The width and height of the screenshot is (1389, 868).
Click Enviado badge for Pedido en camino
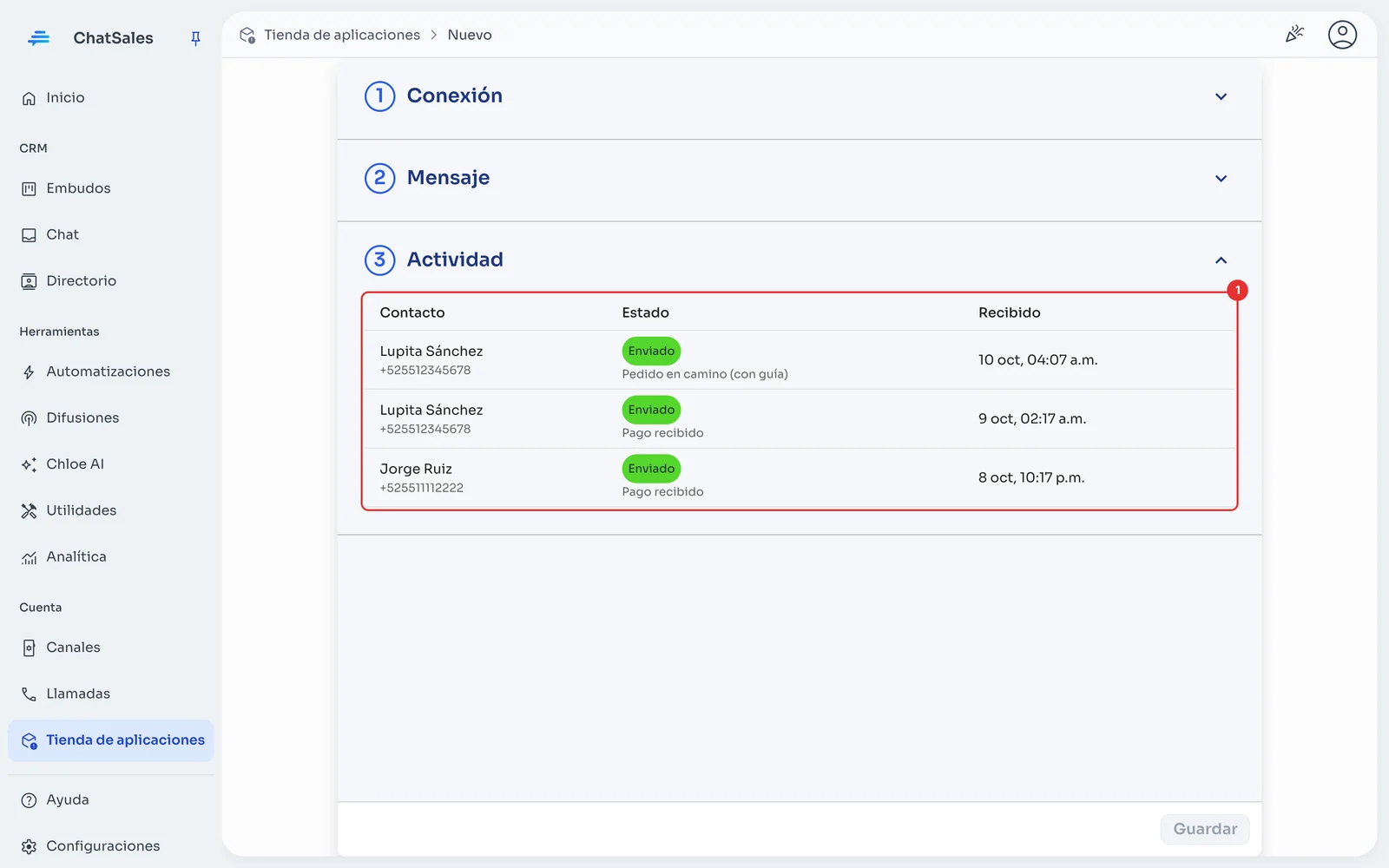[x=651, y=351]
